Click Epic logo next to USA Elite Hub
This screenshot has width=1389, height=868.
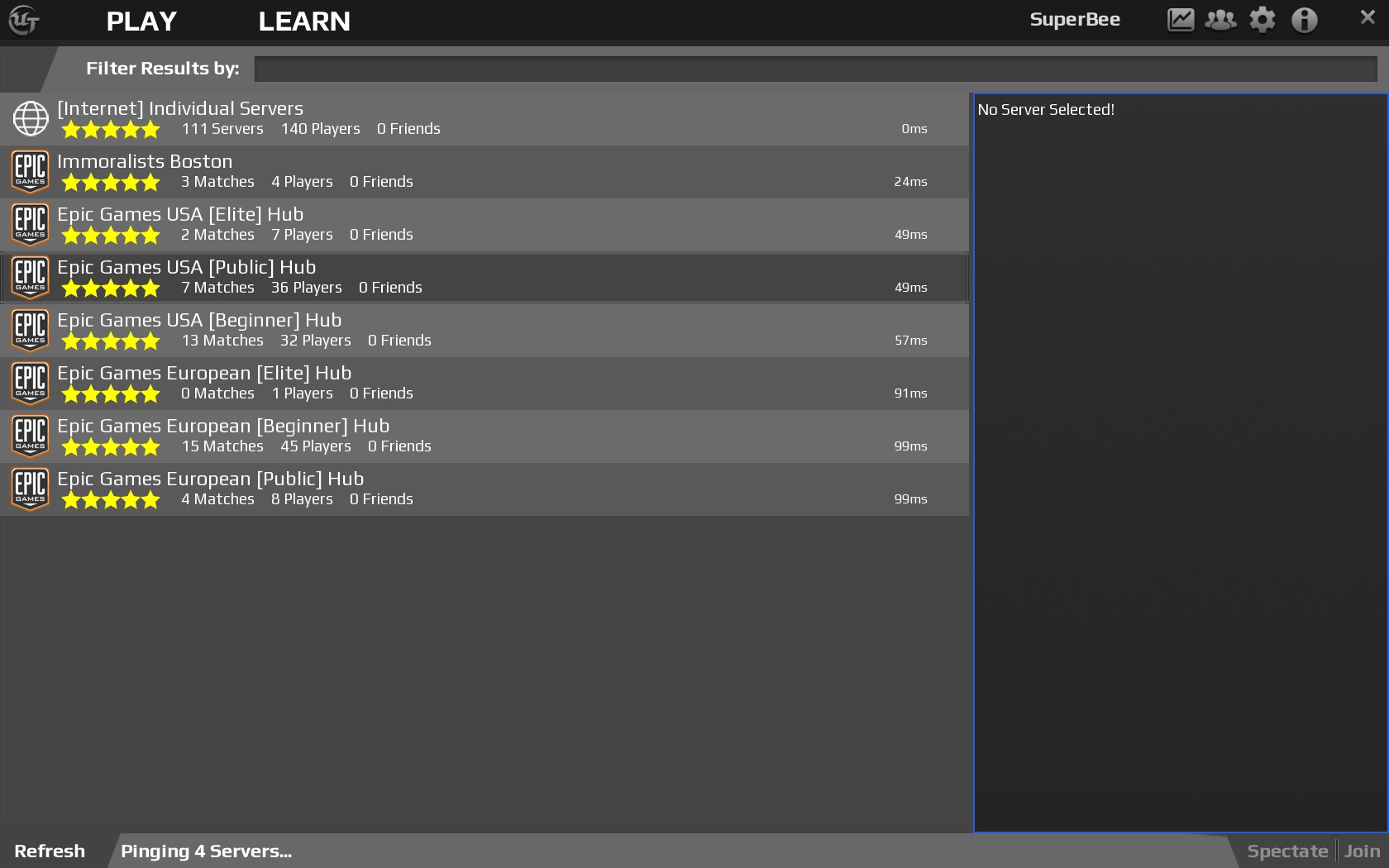[x=31, y=225]
